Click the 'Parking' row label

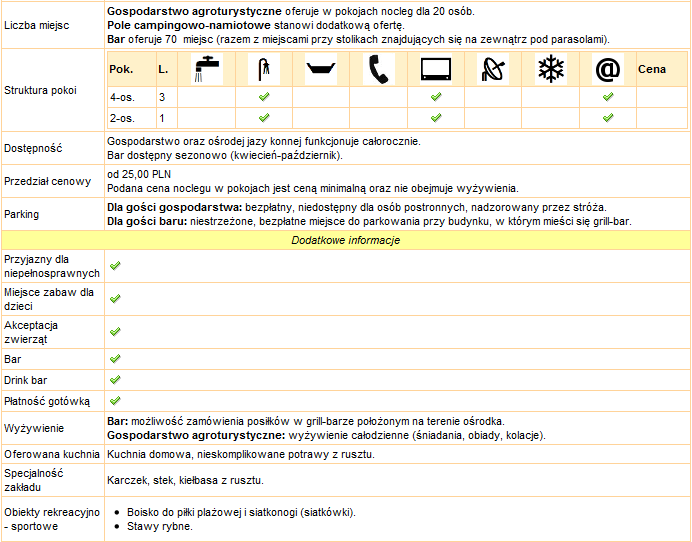(22, 215)
